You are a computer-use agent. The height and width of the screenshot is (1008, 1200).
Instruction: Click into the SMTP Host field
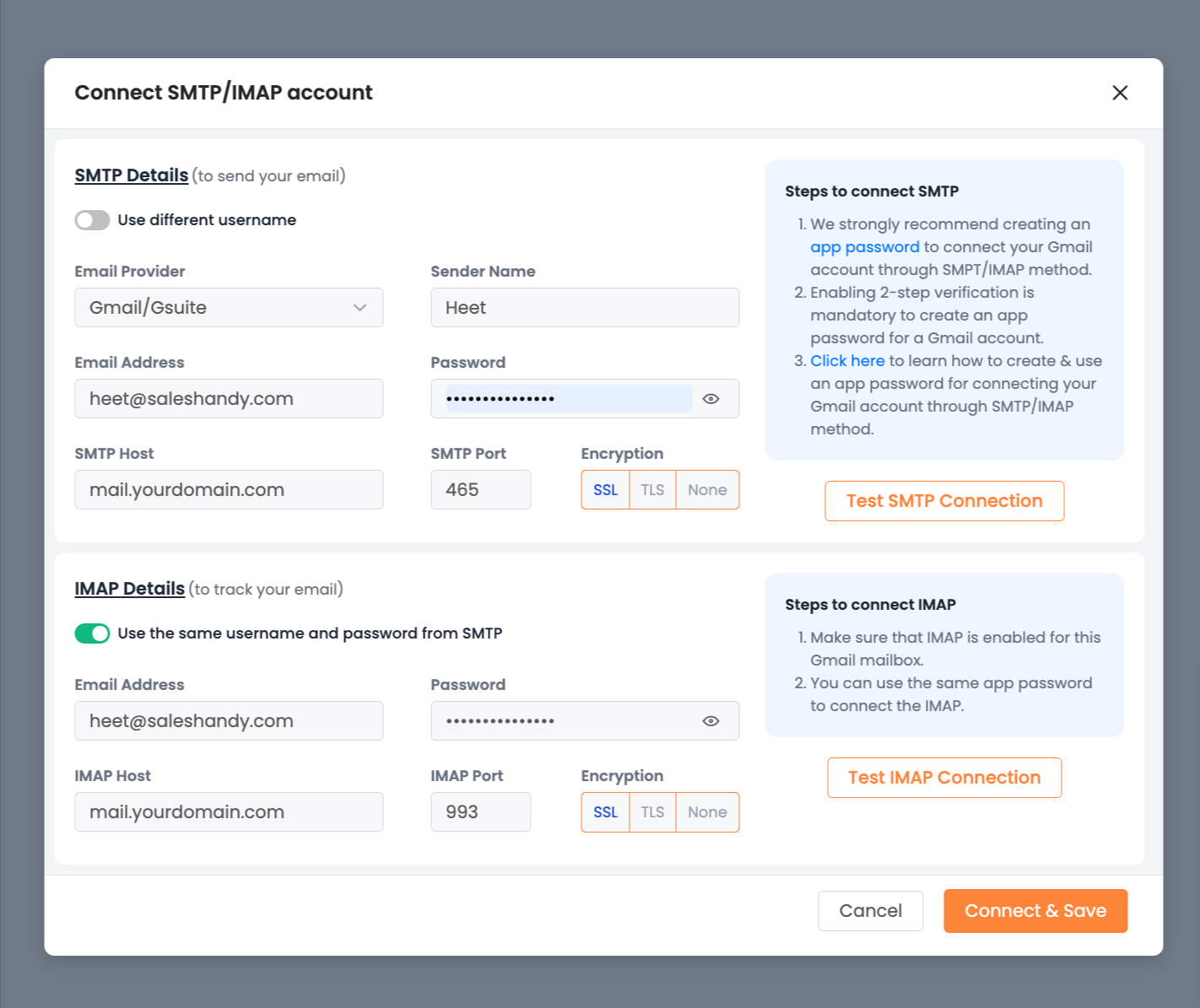pos(229,490)
